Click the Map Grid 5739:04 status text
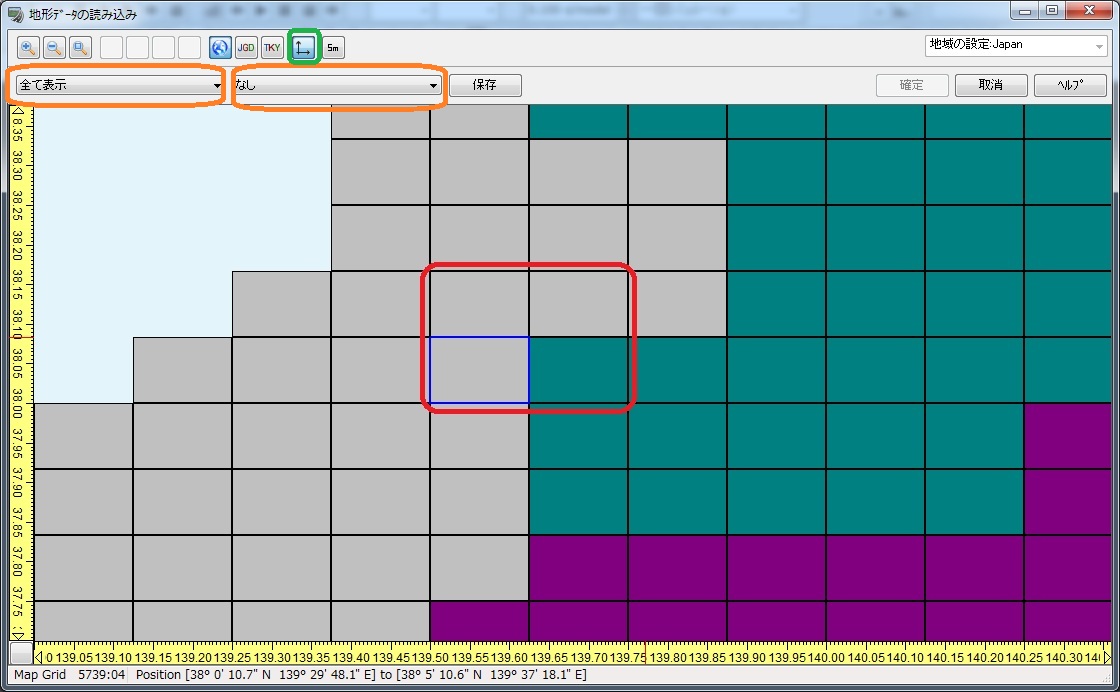 [69, 675]
